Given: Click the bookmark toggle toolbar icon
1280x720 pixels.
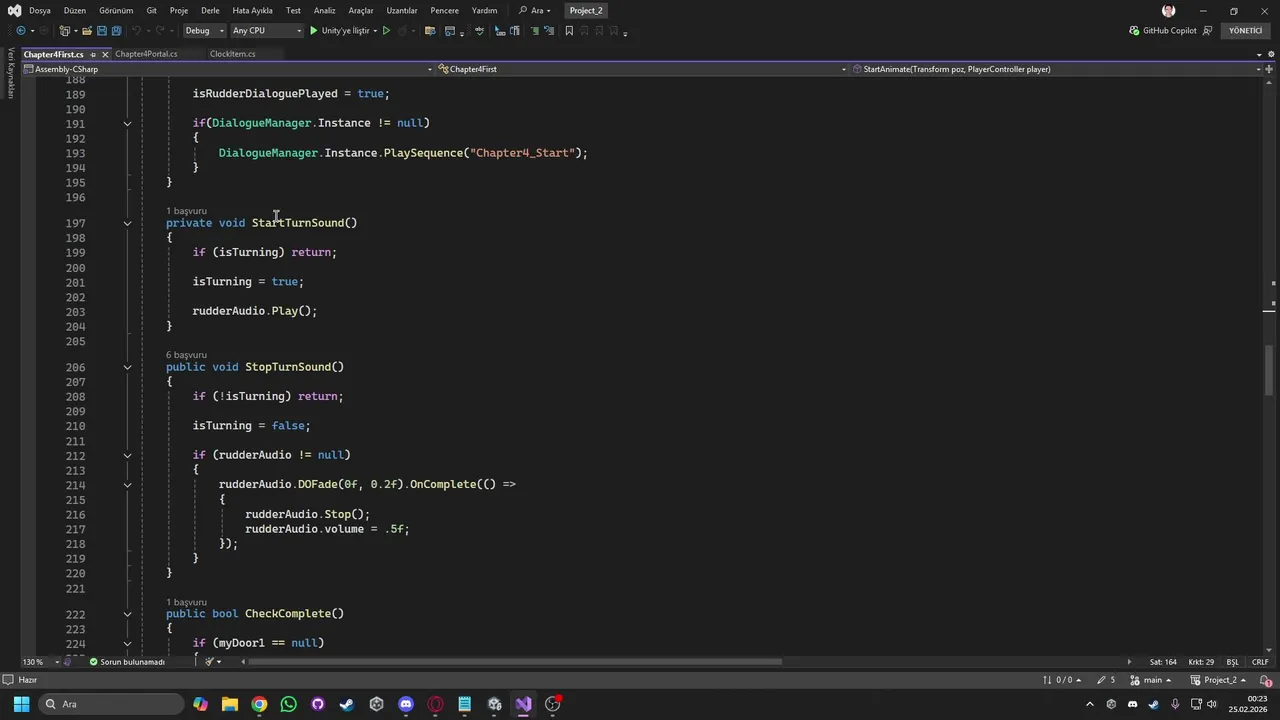Looking at the screenshot, I should [569, 31].
